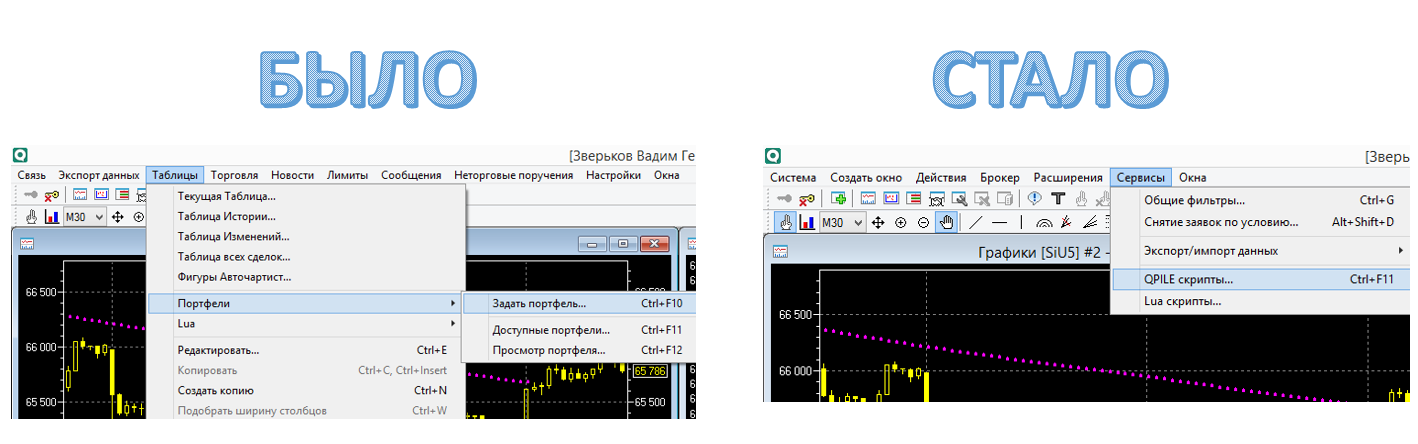
Task: Choose Текущая Таблица... menu entry
Action: click(x=305, y=196)
